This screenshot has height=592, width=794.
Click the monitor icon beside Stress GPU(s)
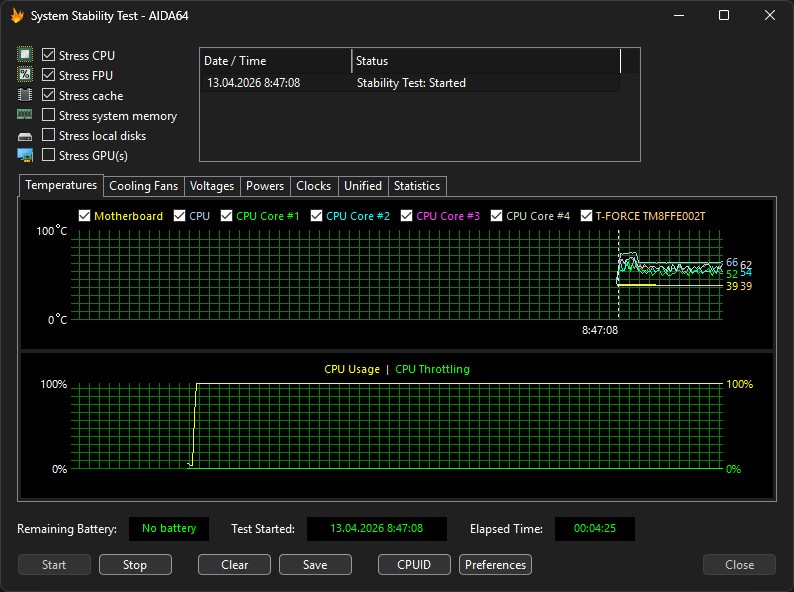(x=25, y=155)
